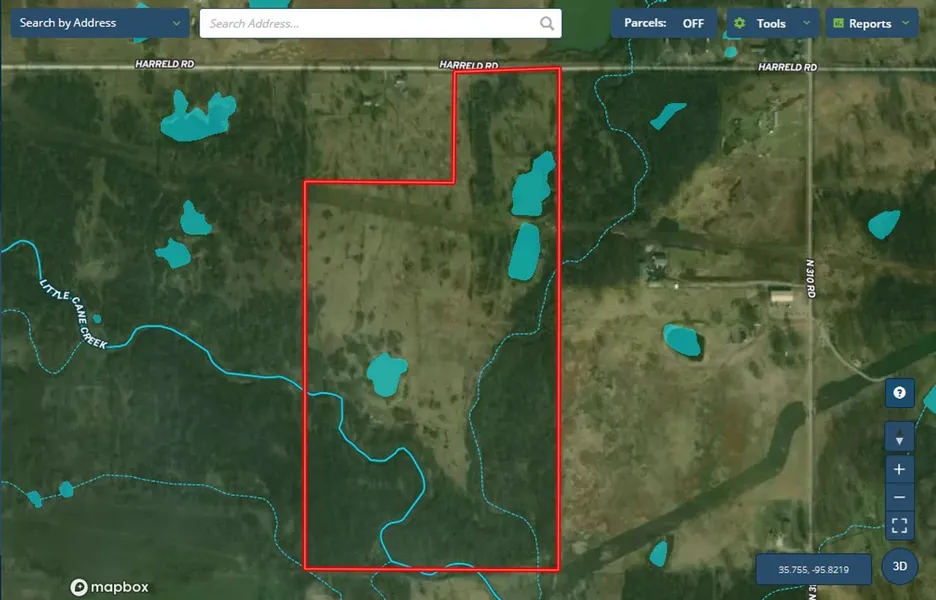Screen dimensions: 936x600
Task: Focus the Search Address text field
Action: (370, 23)
